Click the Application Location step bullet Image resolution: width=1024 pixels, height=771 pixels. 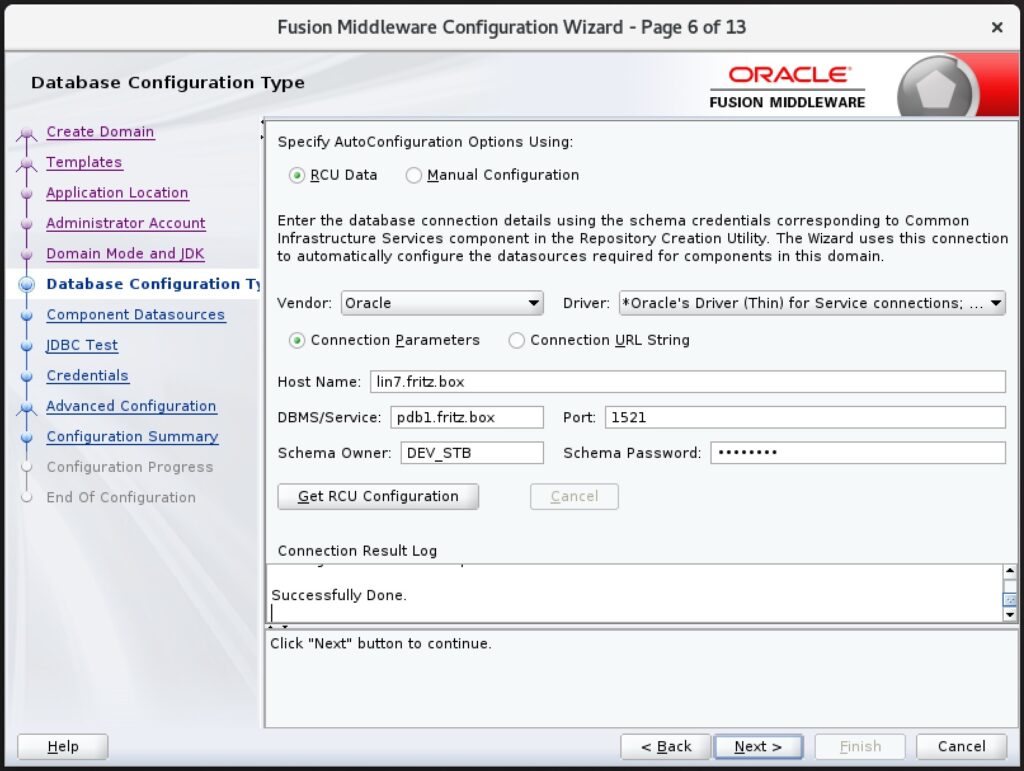tap(27, 193)
